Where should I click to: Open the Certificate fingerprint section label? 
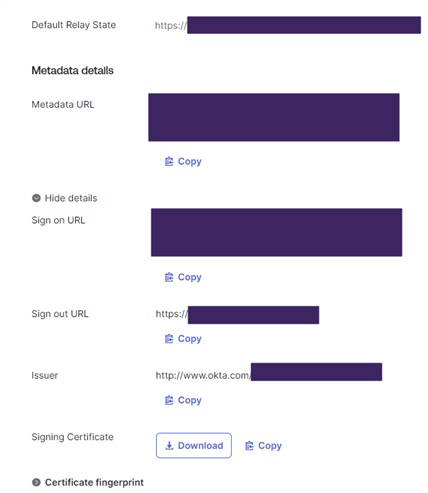point(94,482)
